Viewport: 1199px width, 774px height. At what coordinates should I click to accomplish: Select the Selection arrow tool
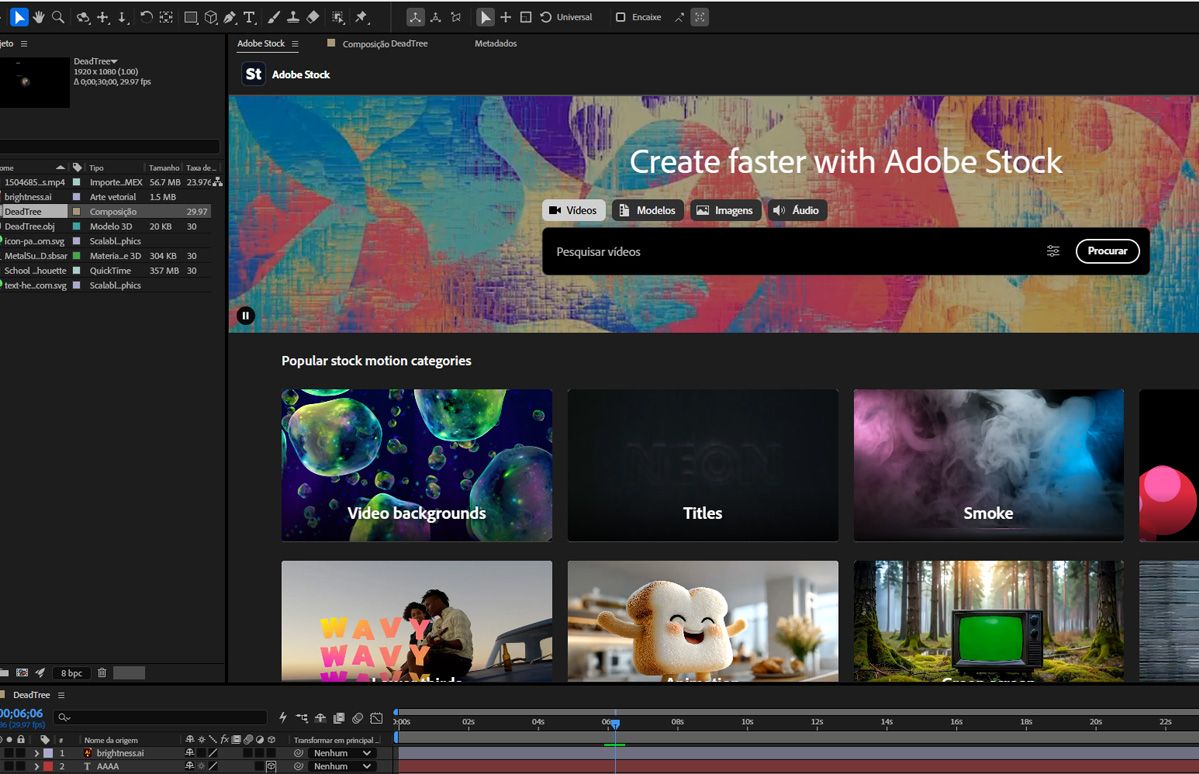(x=19, y=17)
